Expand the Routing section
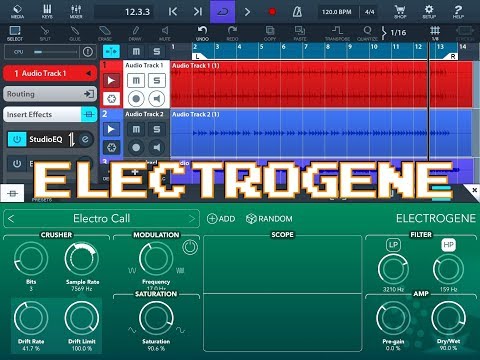 (x=50, y=94)
